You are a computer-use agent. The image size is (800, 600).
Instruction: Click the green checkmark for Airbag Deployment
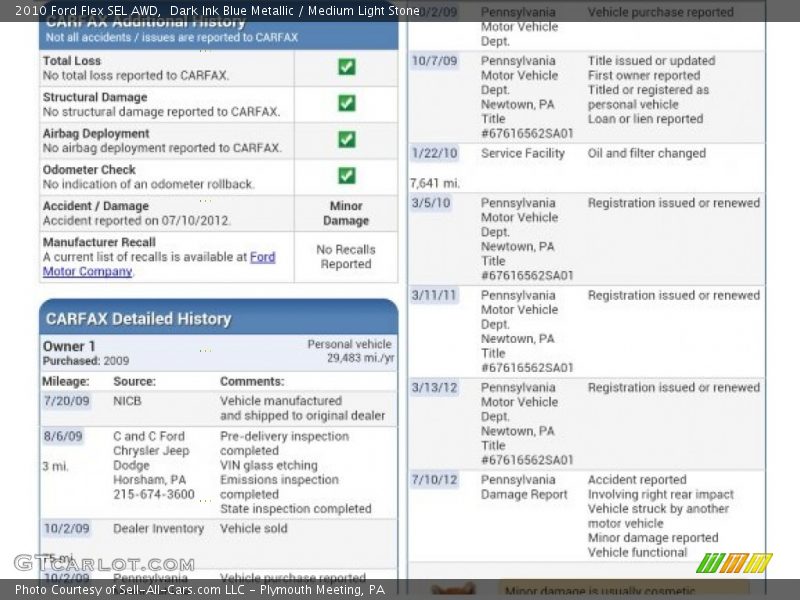coord(346,139)
